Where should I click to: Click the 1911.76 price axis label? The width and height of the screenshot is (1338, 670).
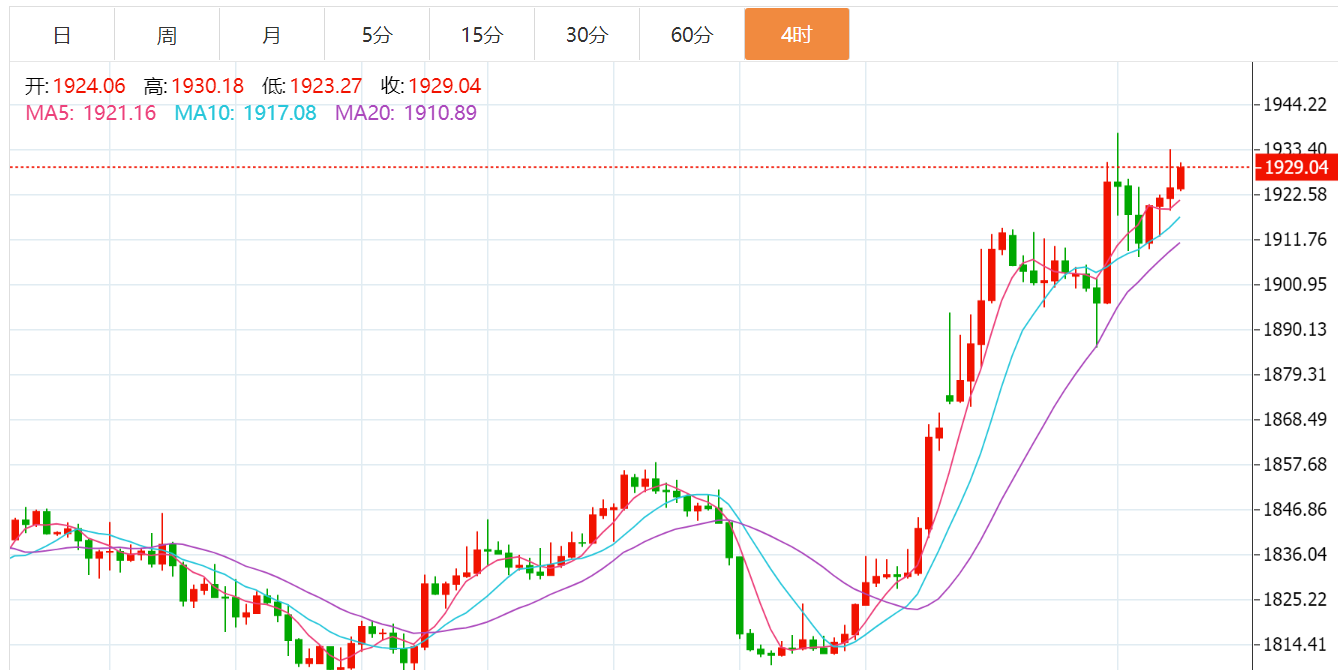(1295, 239)
